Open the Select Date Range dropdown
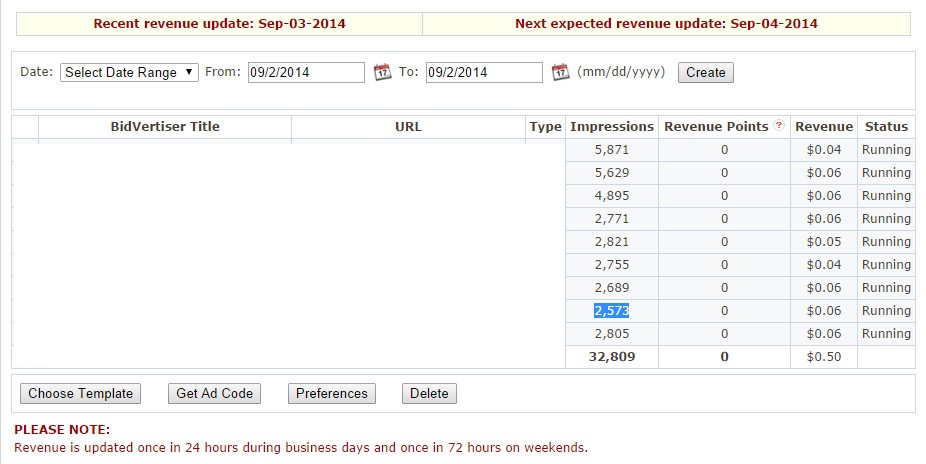The image size is (926, 464). [129, 72]
